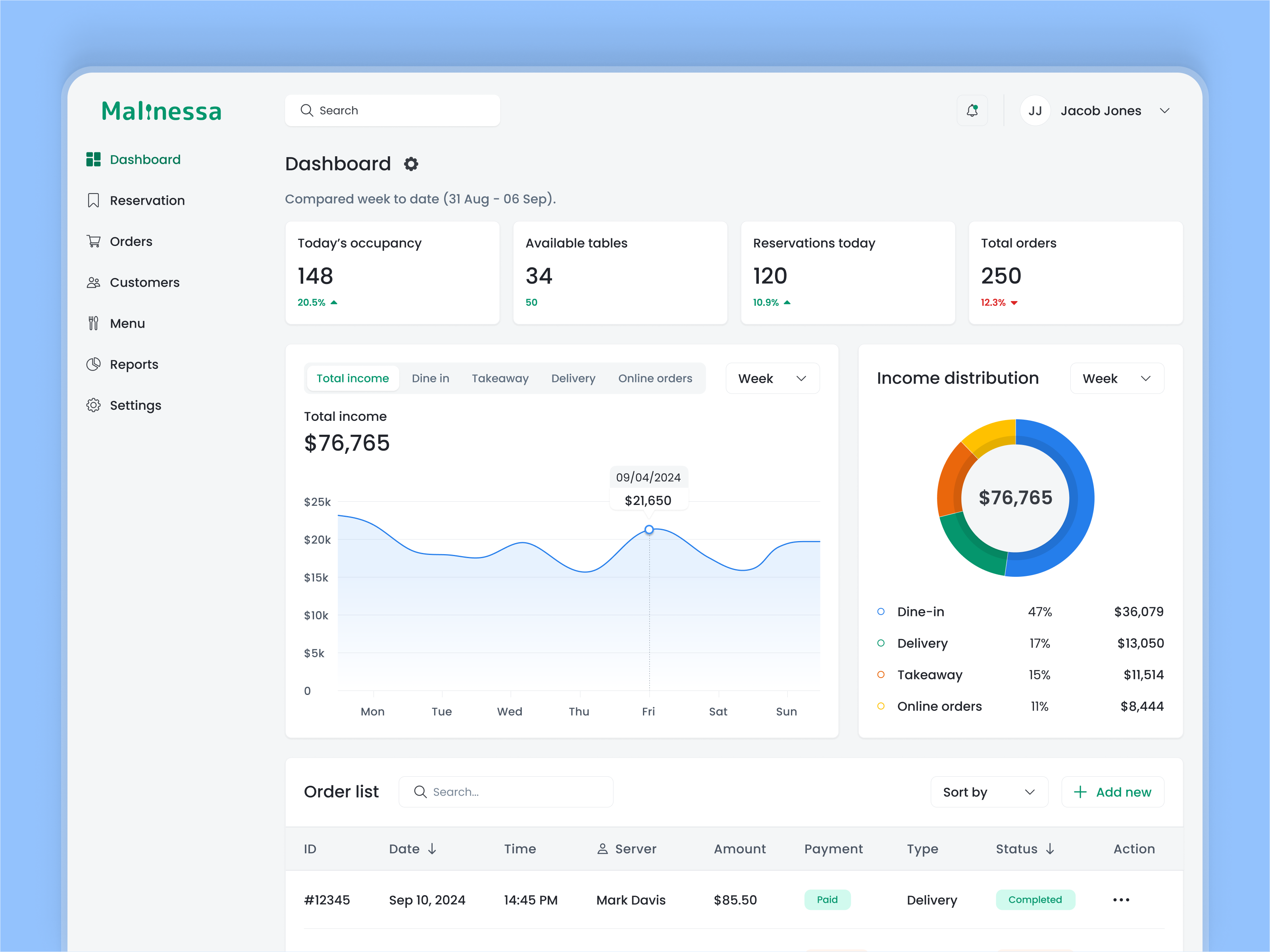Open the row actions menu for order #12345
This screenshot has width=1270, height=952.
[1121, 900]
